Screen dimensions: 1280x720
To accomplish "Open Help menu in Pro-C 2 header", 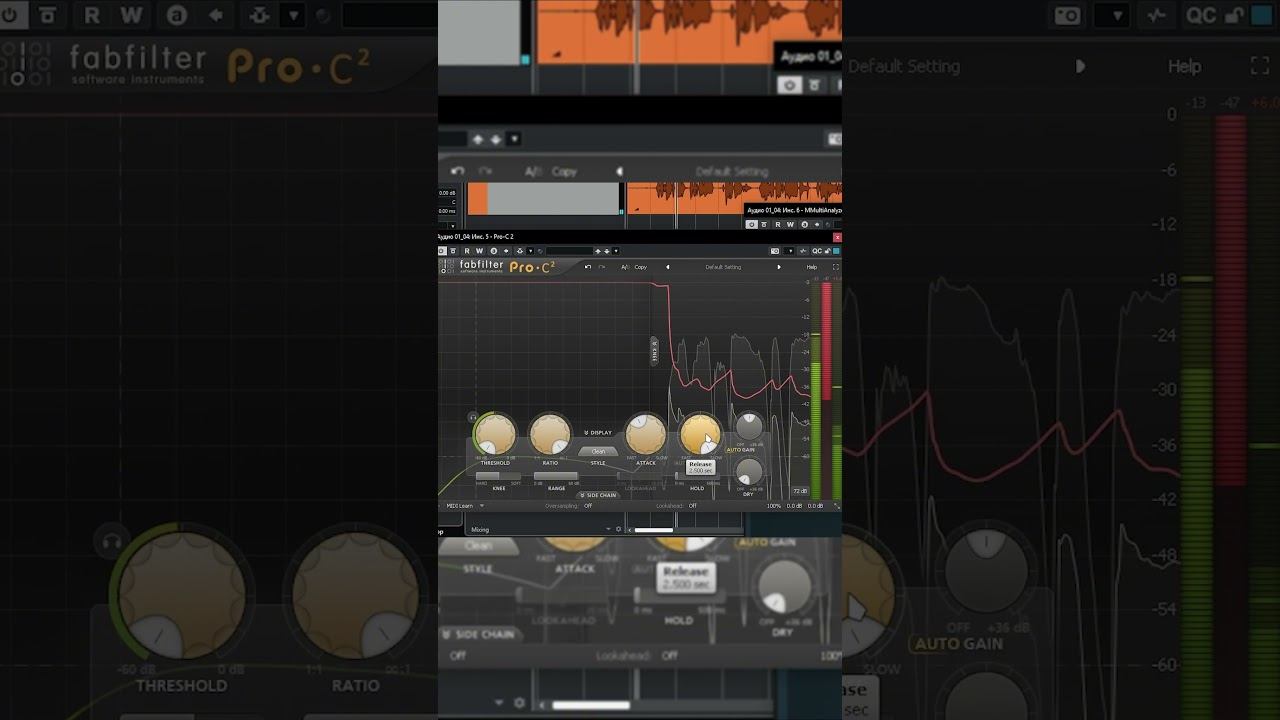I will [x=812, y=267].
